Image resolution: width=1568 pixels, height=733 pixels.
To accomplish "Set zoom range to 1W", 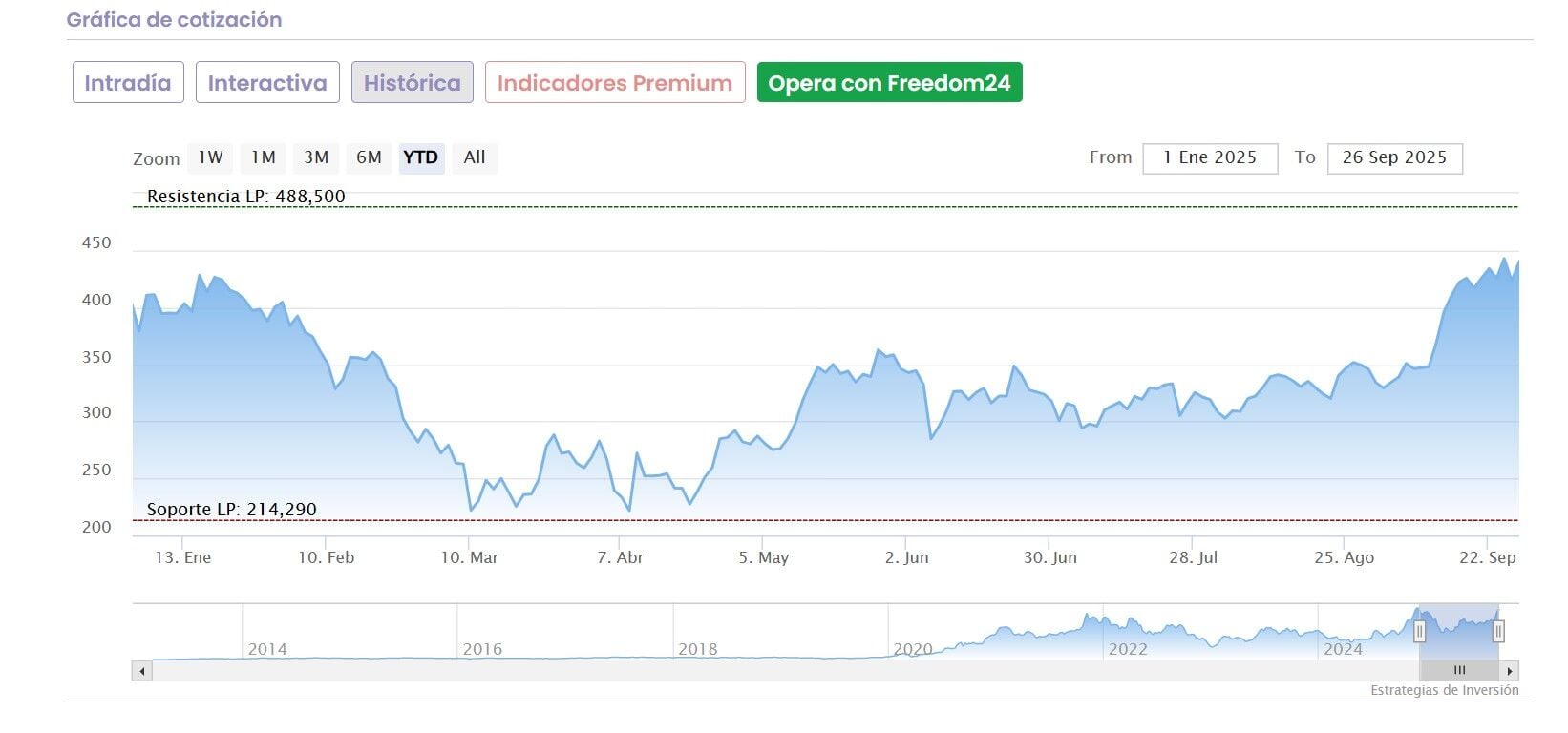I will pyautogui.click(x=210, y=157).
